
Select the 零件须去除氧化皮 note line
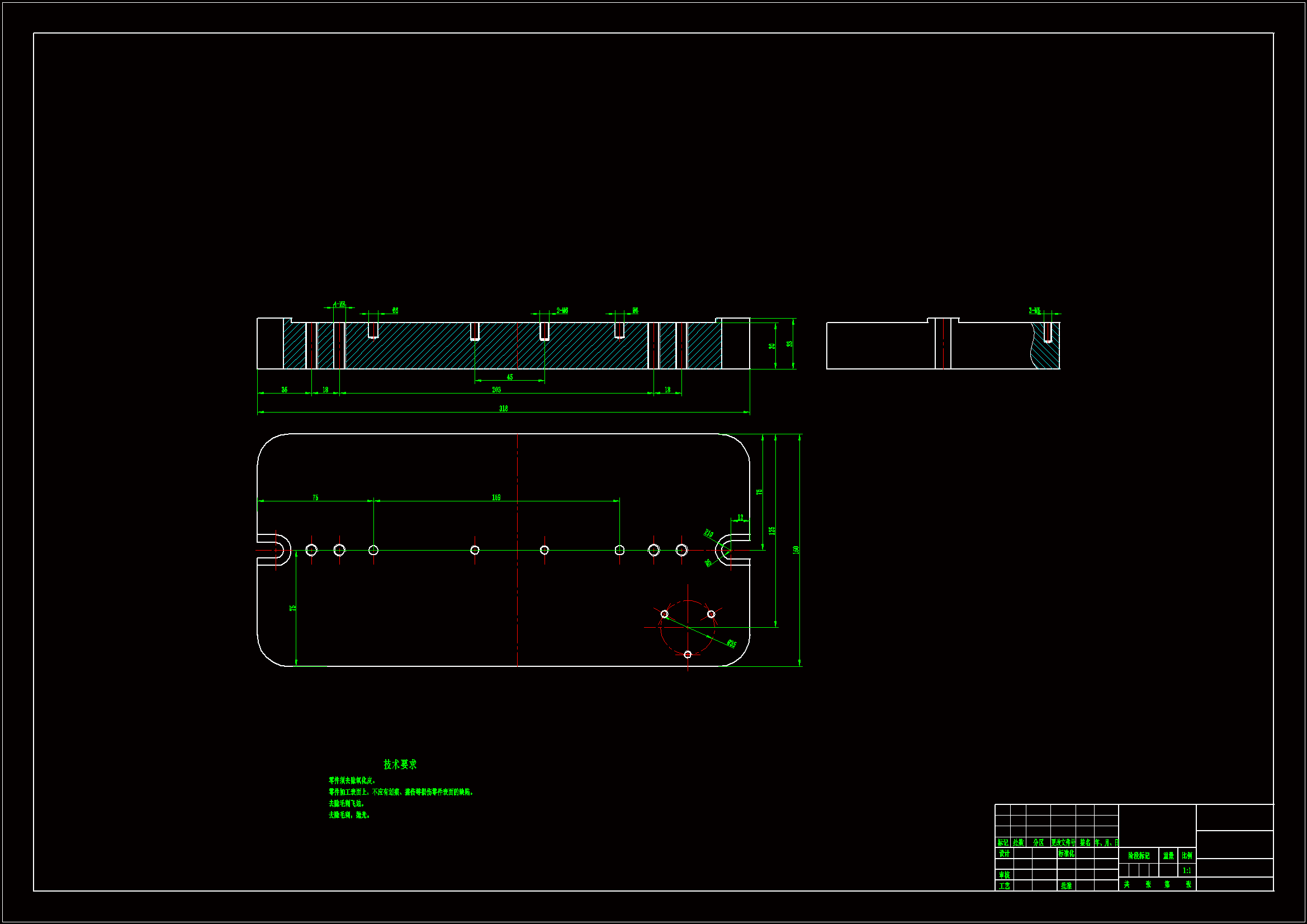[352, 780]
